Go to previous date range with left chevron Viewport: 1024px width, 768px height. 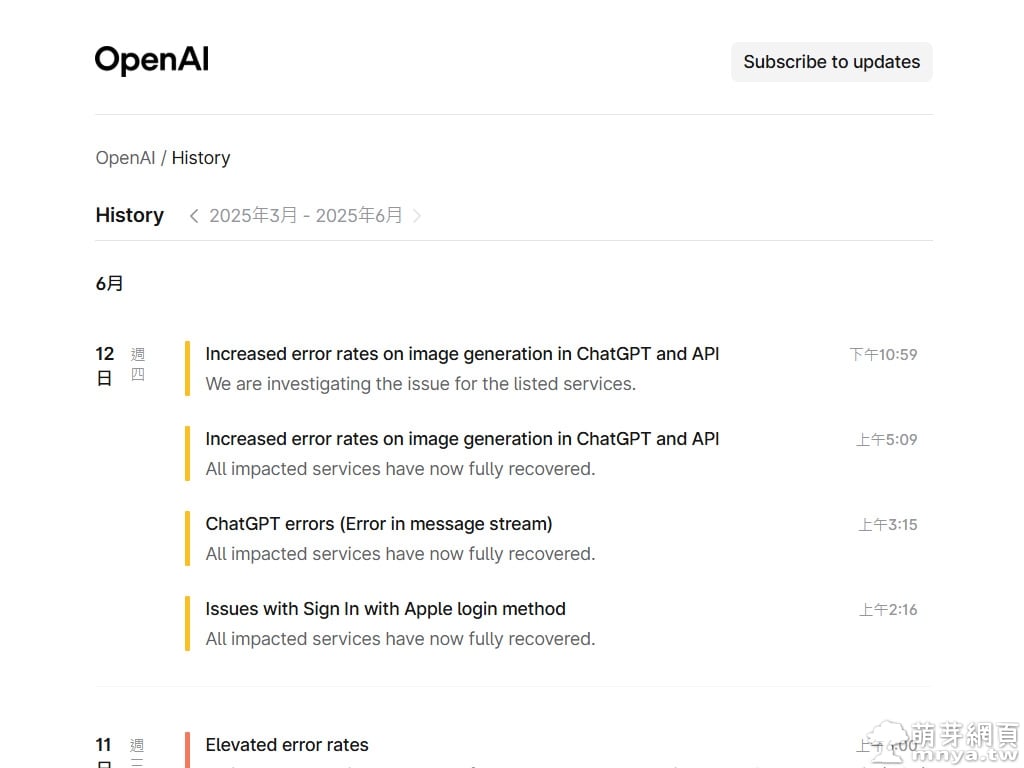pyautogui.click(x=194, y=216)
